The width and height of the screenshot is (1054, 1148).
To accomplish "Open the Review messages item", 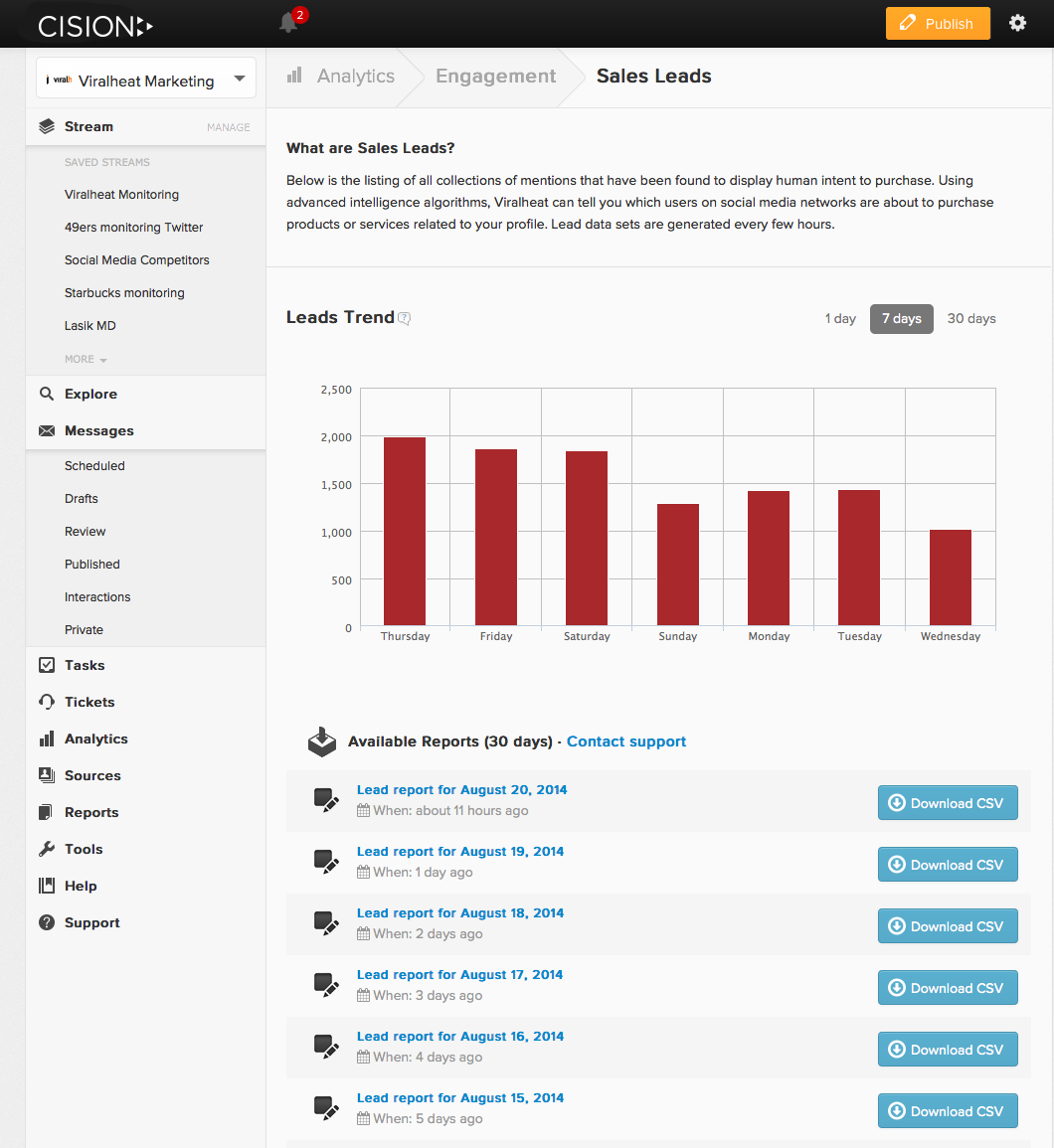I will (85, 532).
